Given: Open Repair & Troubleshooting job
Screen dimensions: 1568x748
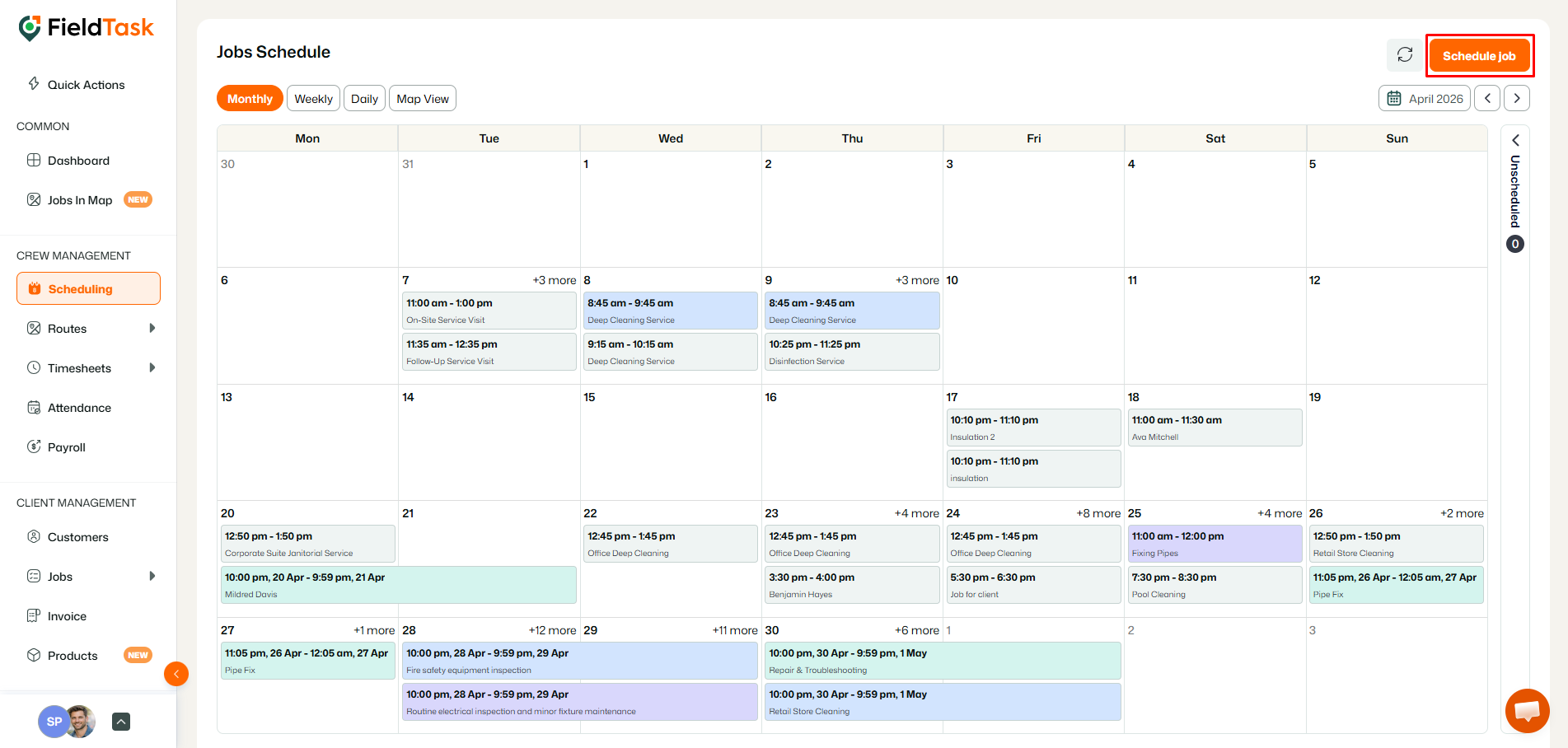Looking at the screenshot, I should 943,661.
